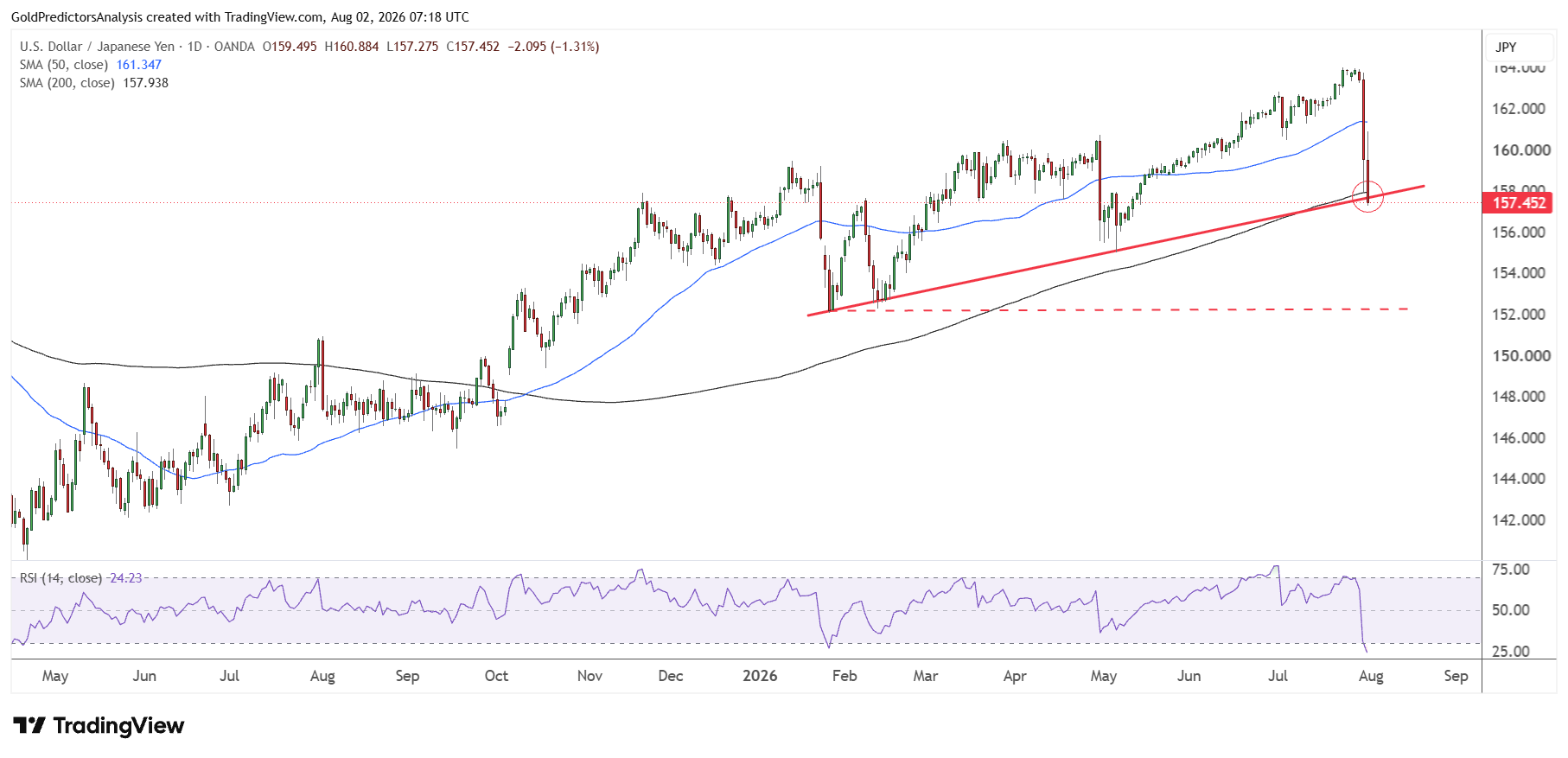The height and width of the screenshot is (758, 1568).
Task: Click the red 157.452 current price tag
Action: coord(1519,203)
